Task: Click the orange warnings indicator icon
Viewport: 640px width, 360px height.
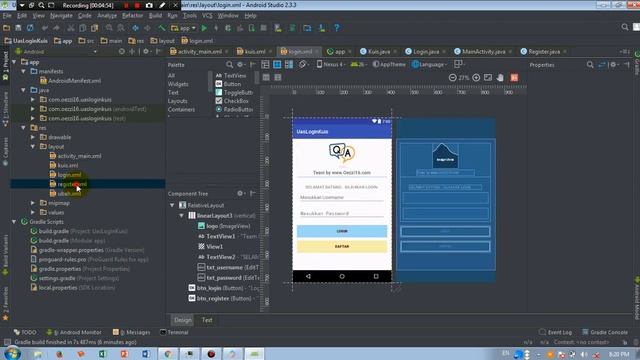Action: (x=514, y=78)
